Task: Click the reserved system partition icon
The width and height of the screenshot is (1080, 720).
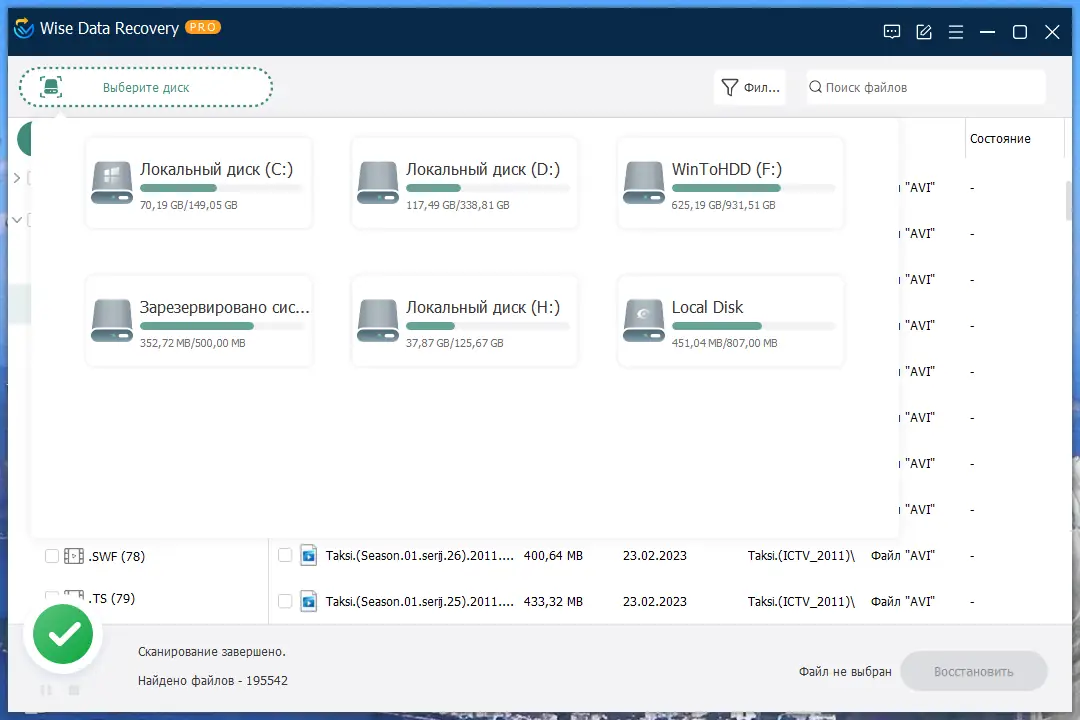Action: point(112,320)
